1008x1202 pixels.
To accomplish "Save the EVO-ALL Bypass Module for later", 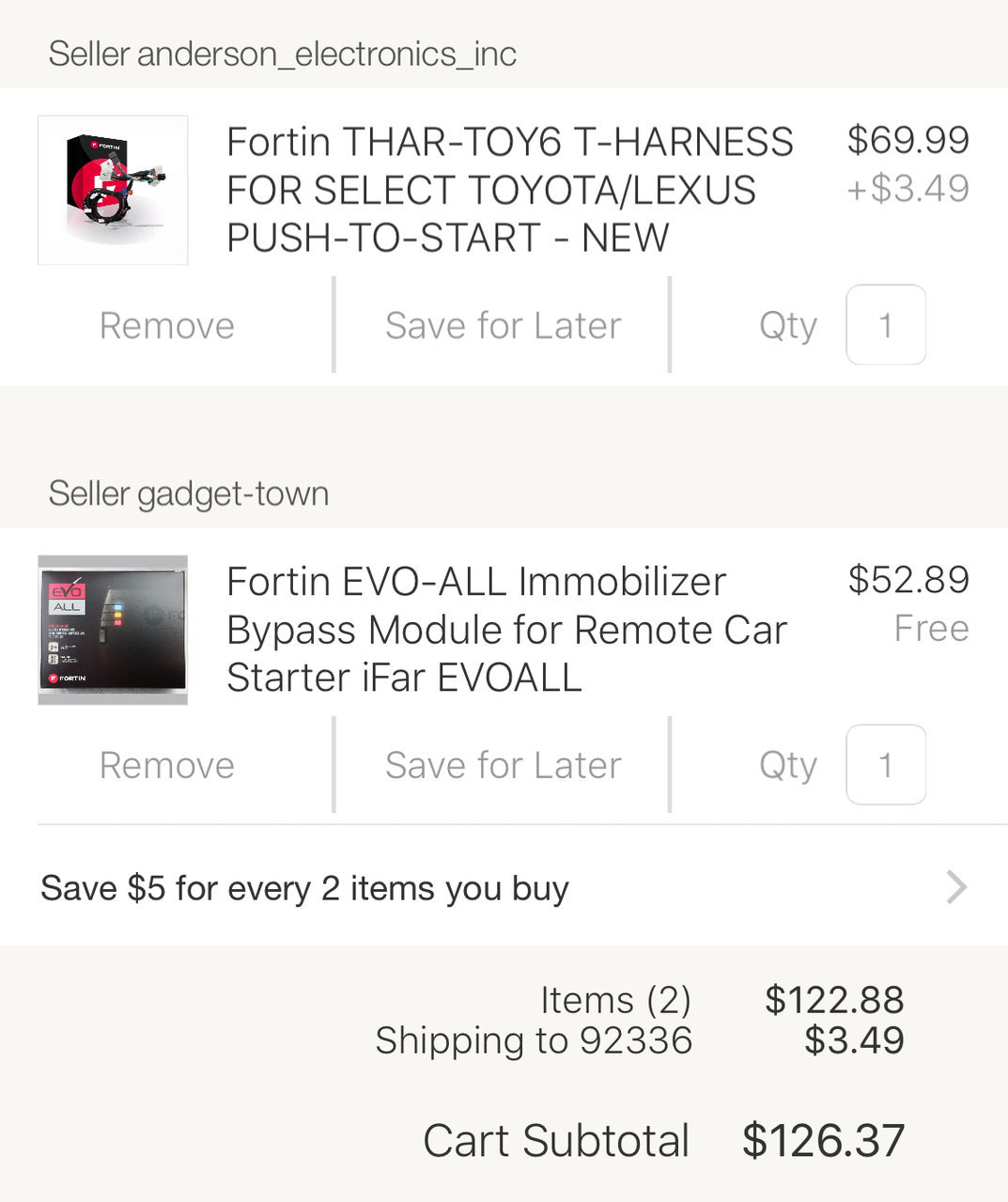I will (503, 765).
